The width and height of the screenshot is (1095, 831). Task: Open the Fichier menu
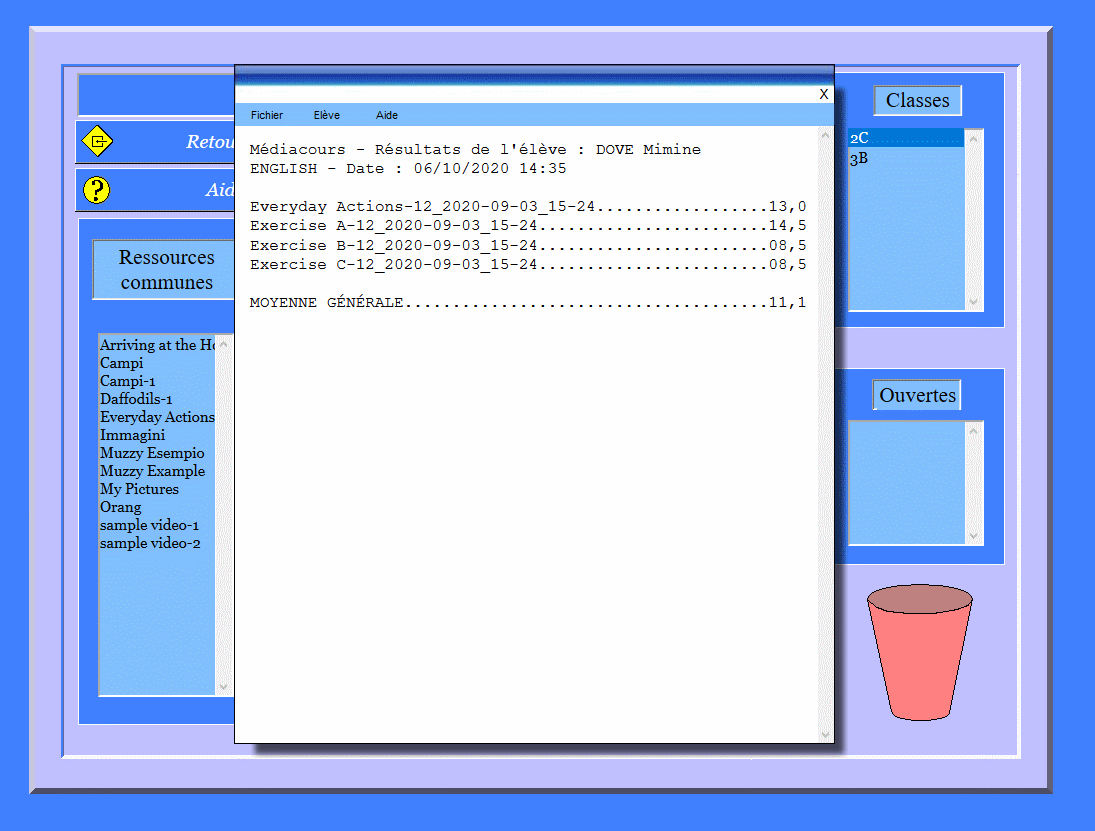pos(267,115)
